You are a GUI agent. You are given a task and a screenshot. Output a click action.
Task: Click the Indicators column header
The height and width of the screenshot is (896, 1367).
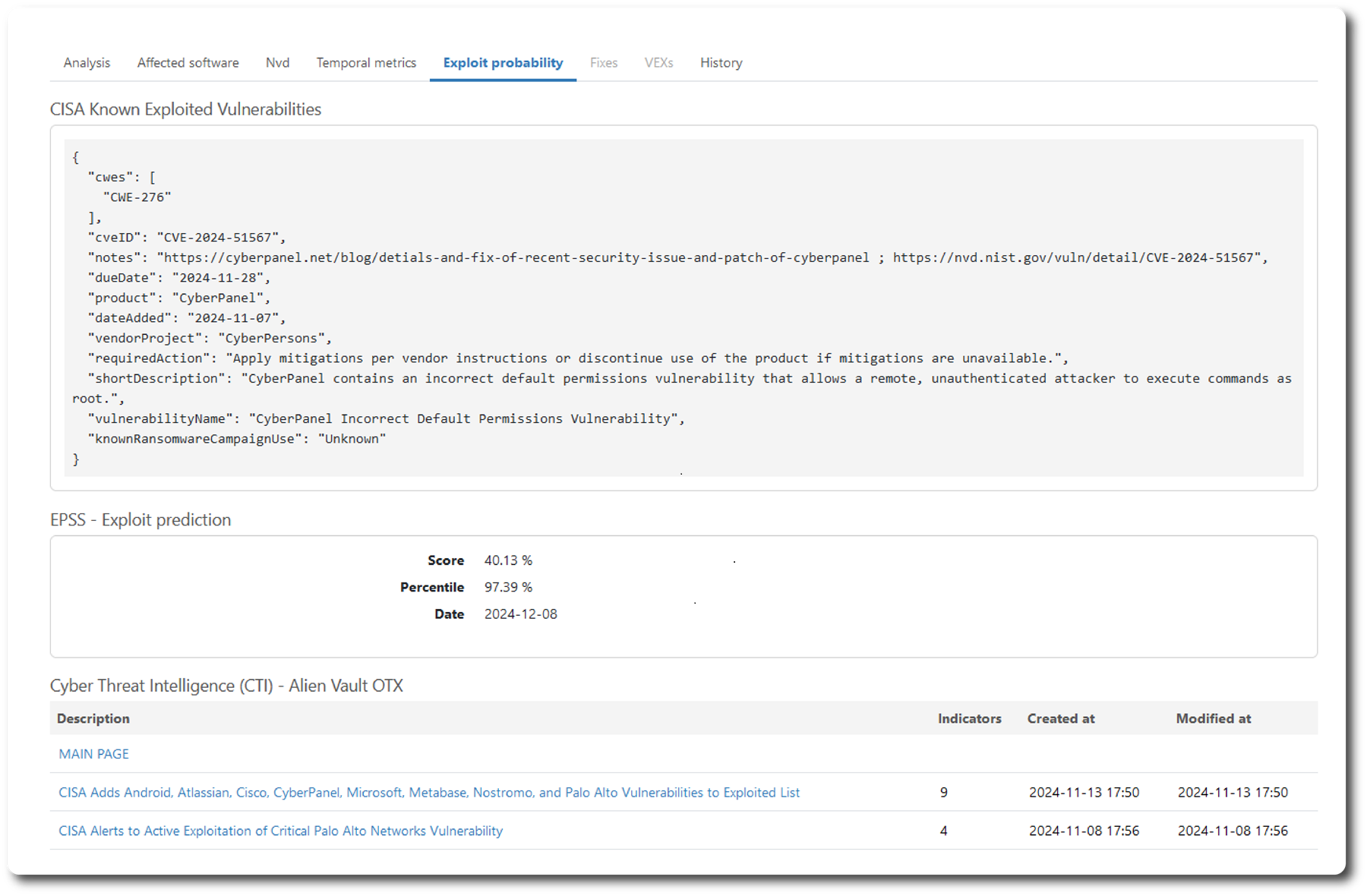pos(969,718)
